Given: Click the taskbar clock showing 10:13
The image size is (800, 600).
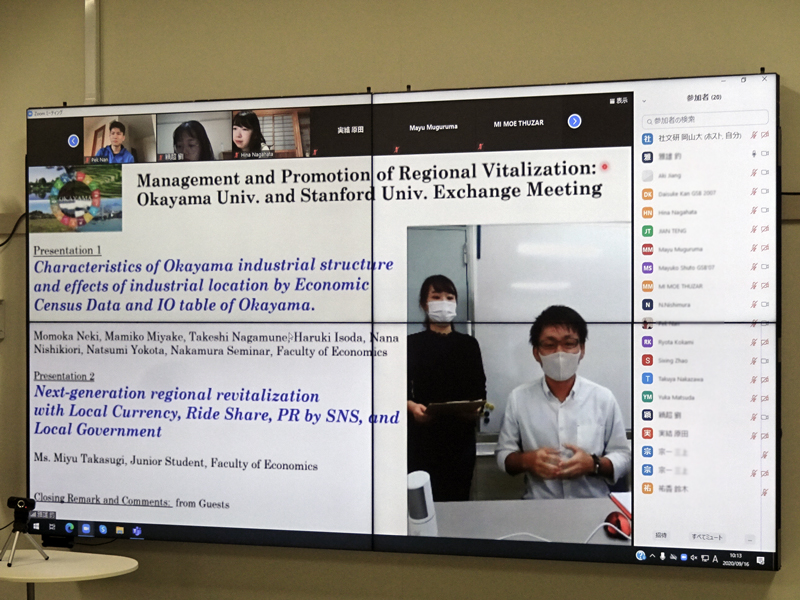Looking at the screenshot, I should [x=735, y=559].
